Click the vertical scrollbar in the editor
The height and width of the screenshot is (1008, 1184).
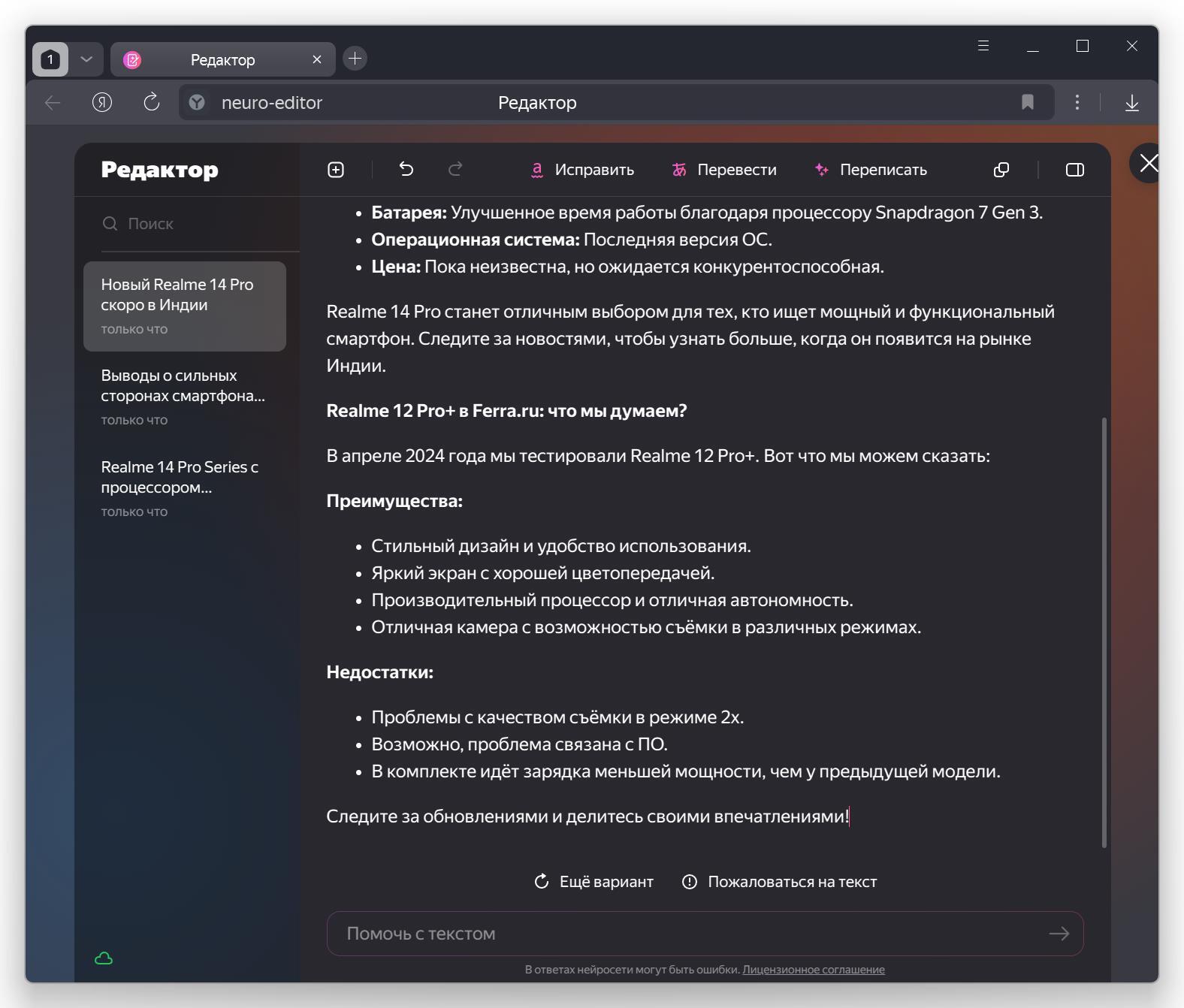[x=1104, y=631]
